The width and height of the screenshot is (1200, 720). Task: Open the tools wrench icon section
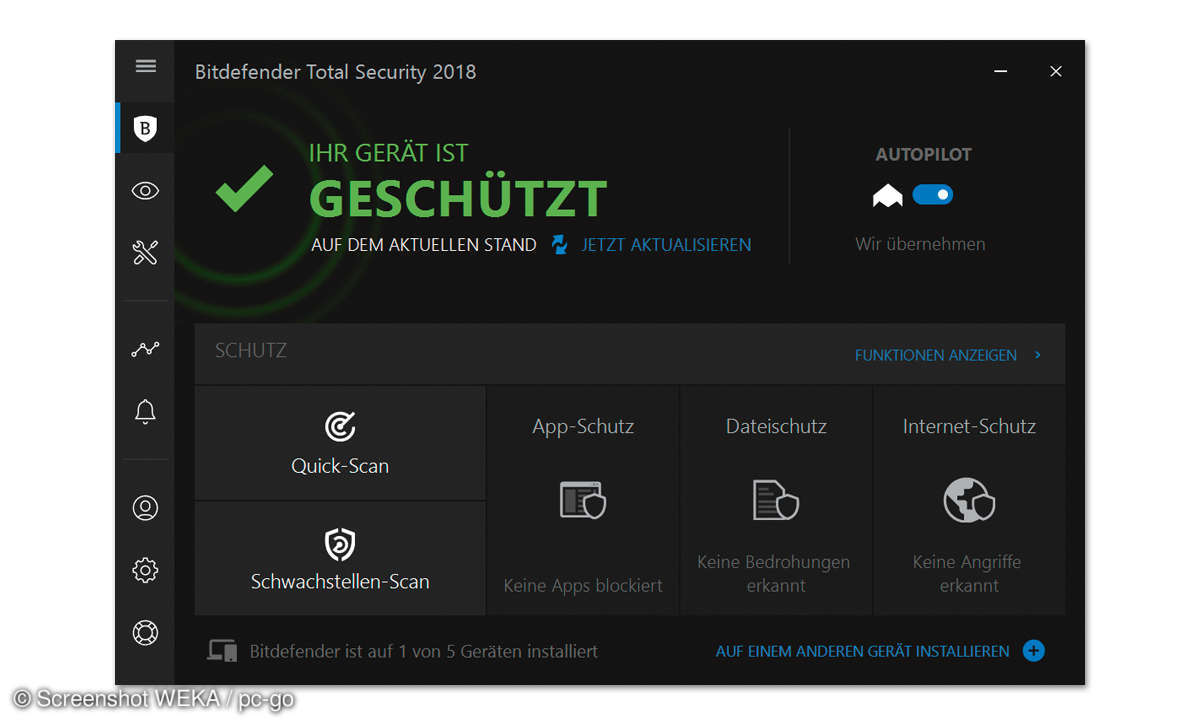tap(146, 252)
